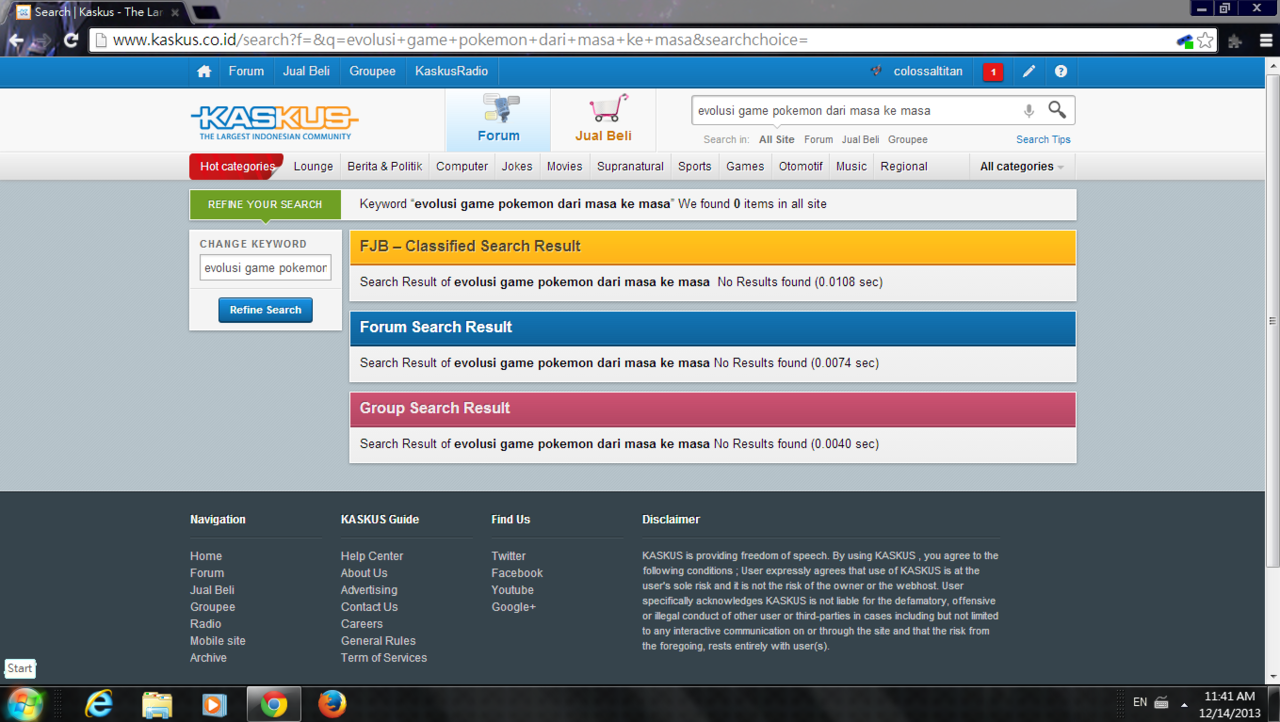Open the Twitter footer link
Screen dimensions: 1280x722
coord(508,556)
